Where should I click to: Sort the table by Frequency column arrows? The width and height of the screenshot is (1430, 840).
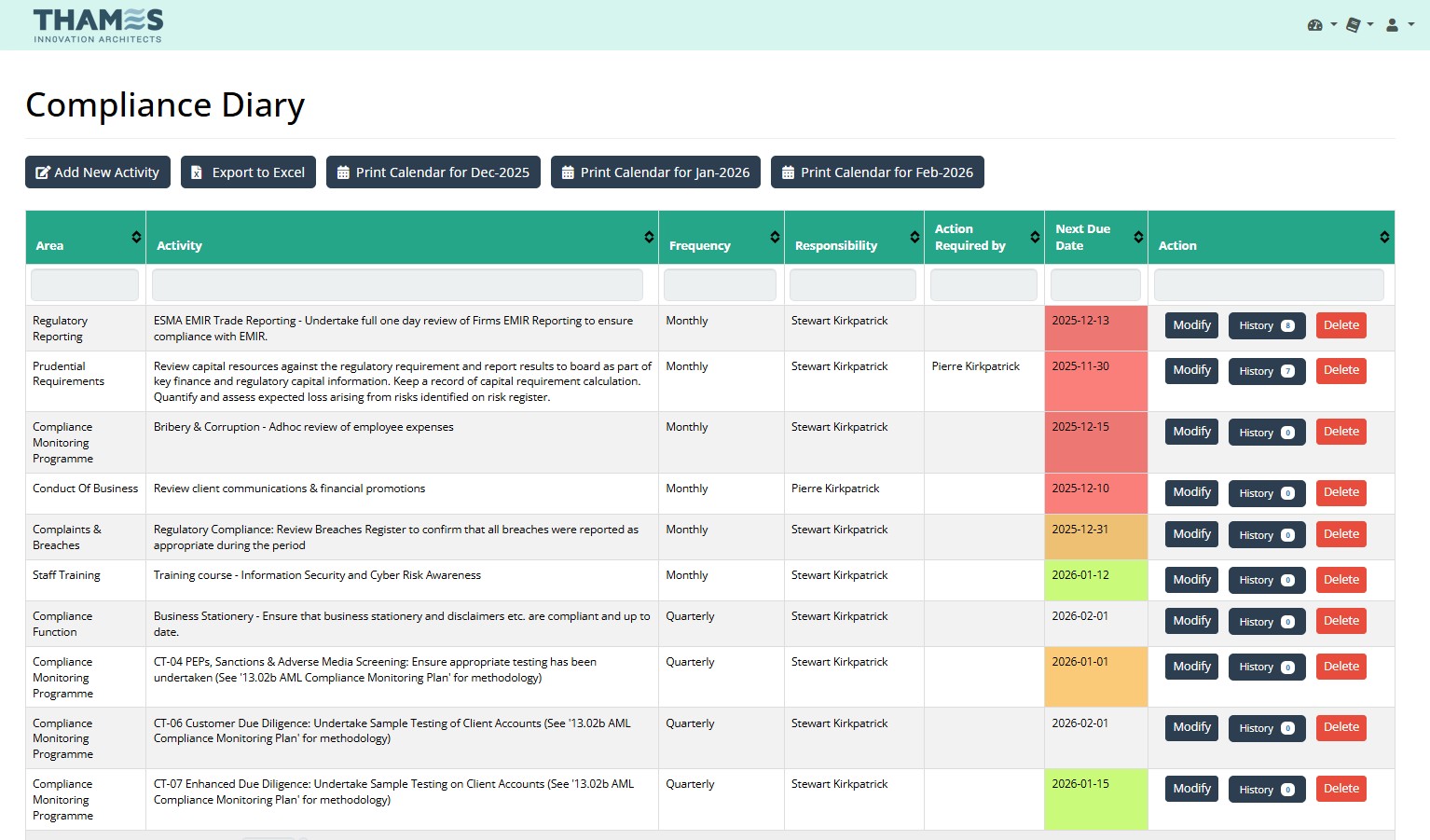[775, 237]
